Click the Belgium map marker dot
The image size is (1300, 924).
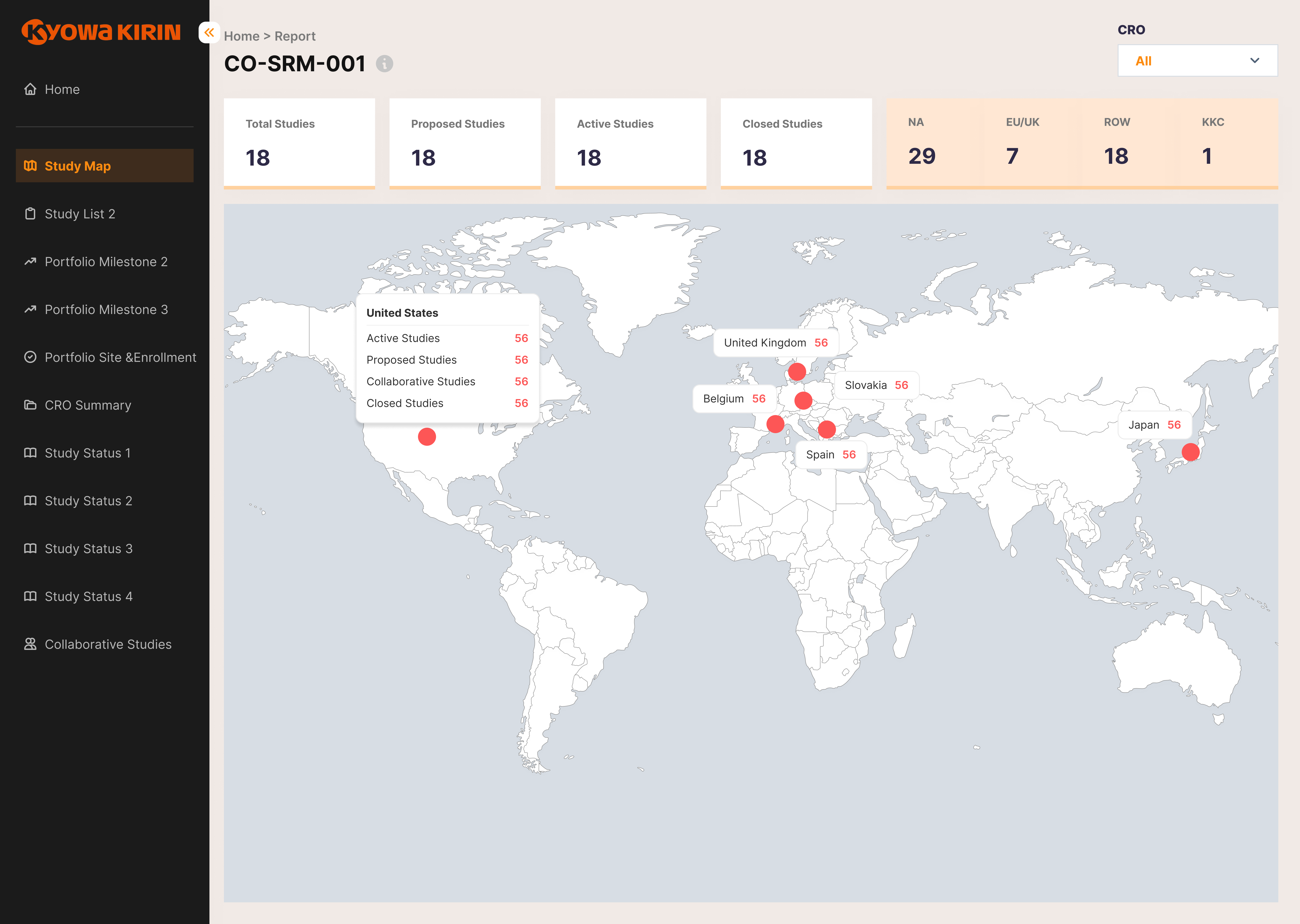(775, 424)
